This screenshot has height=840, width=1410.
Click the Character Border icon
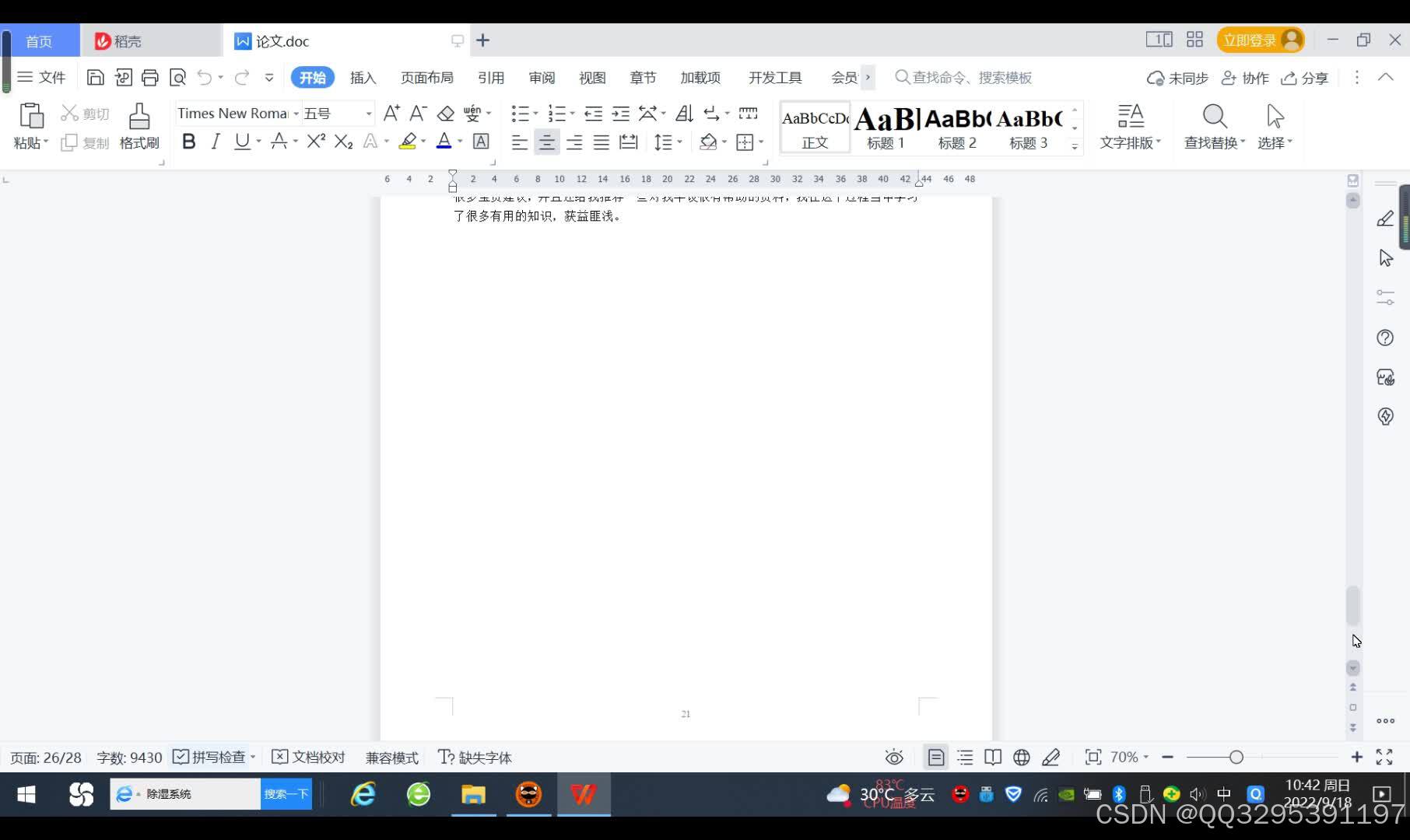coord(481,141)
